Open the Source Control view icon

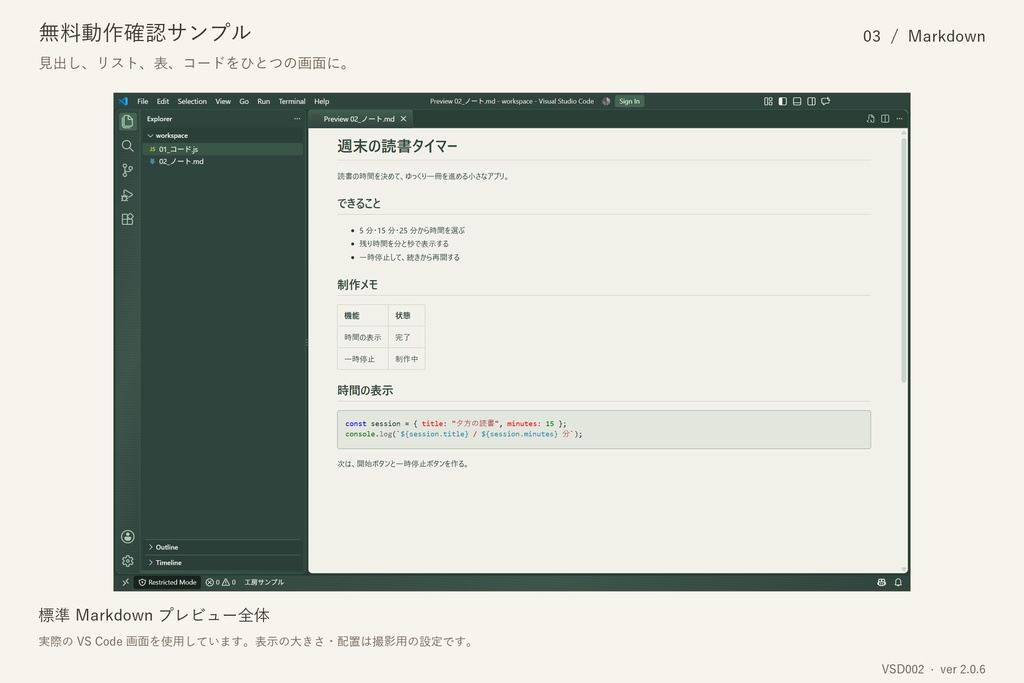tap(127, 170)
